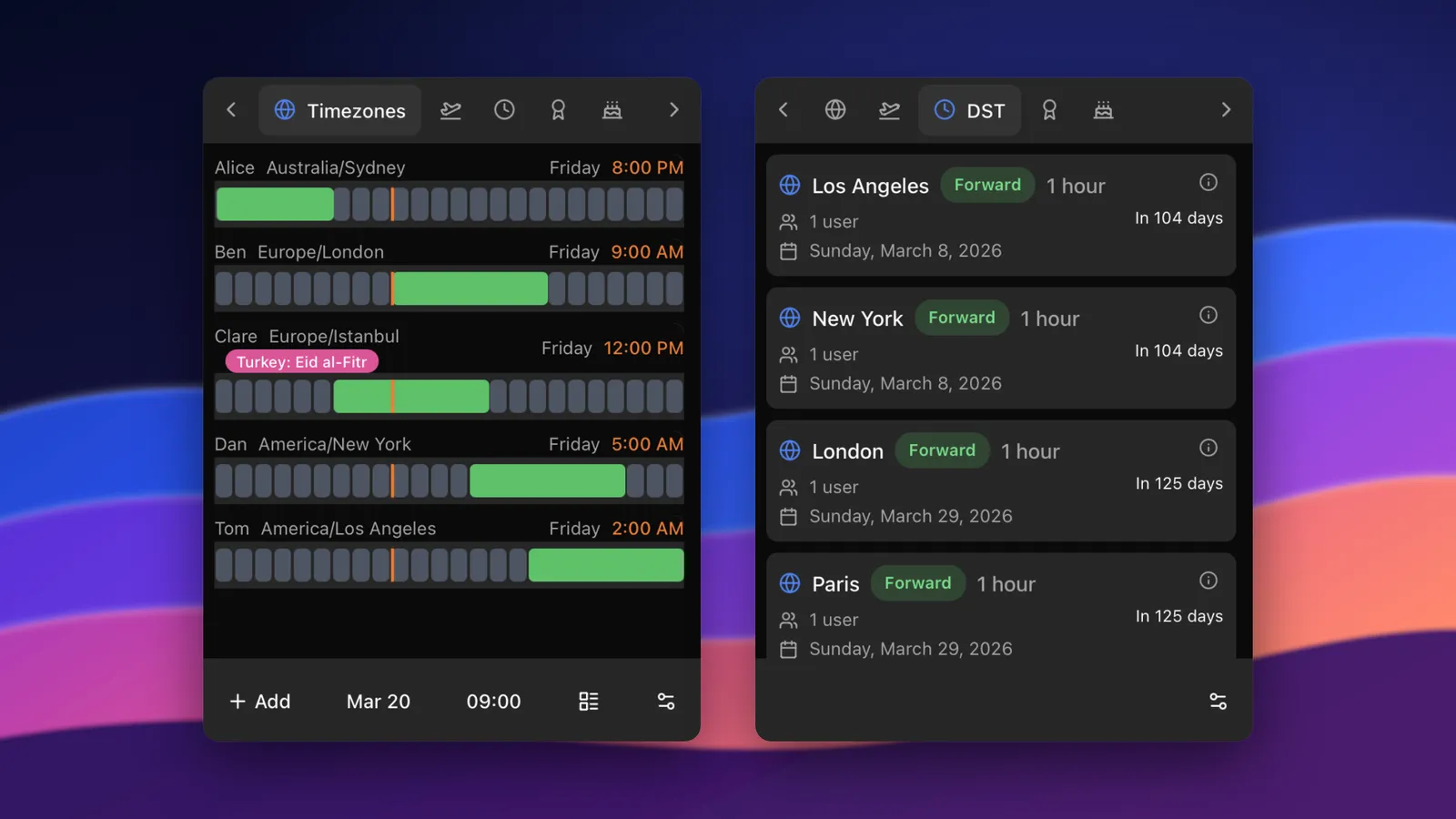This screenshot has width=1456, height=819.
Task: Click the 2:00 AM time for Tom
Action: [x=648, y=529]
